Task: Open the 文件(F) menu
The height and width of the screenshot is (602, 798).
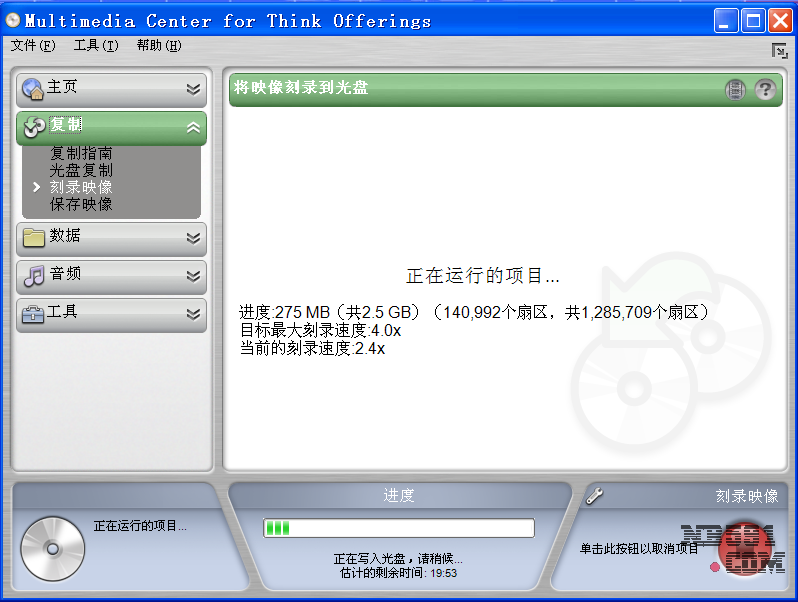Action: tap(33, 45)
